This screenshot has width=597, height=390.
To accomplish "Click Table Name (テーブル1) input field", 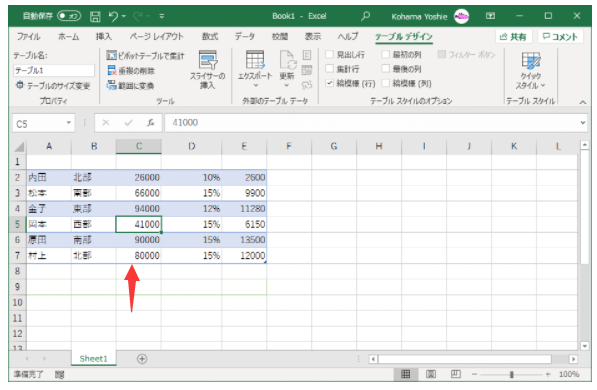I will [x=54, y=70].
